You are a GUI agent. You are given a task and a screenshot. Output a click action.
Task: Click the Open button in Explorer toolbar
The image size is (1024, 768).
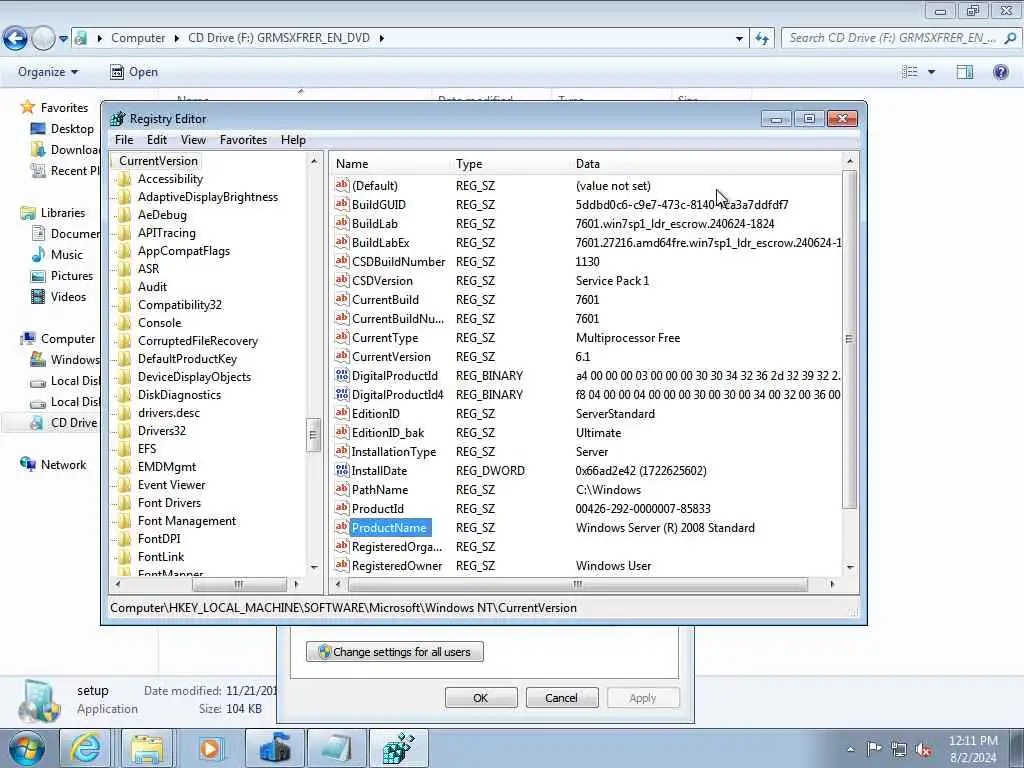click(x=134, y=72)
